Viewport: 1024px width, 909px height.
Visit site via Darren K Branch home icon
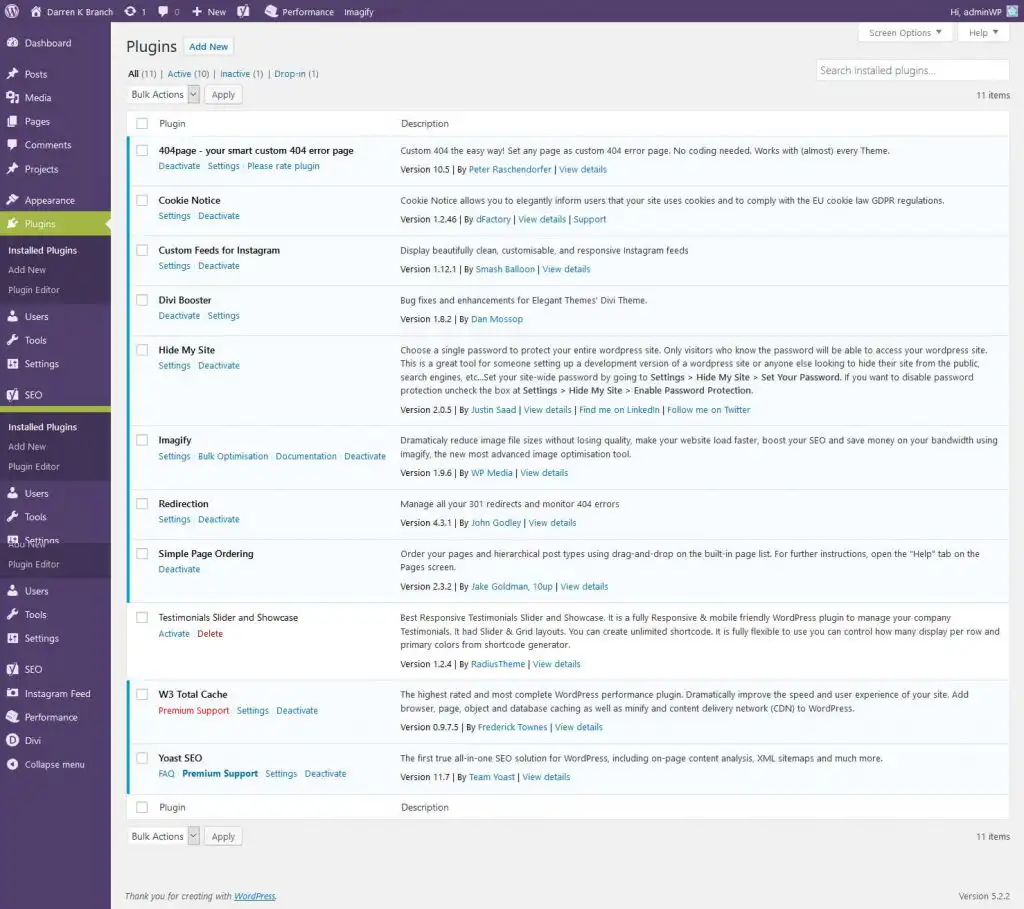36,12
